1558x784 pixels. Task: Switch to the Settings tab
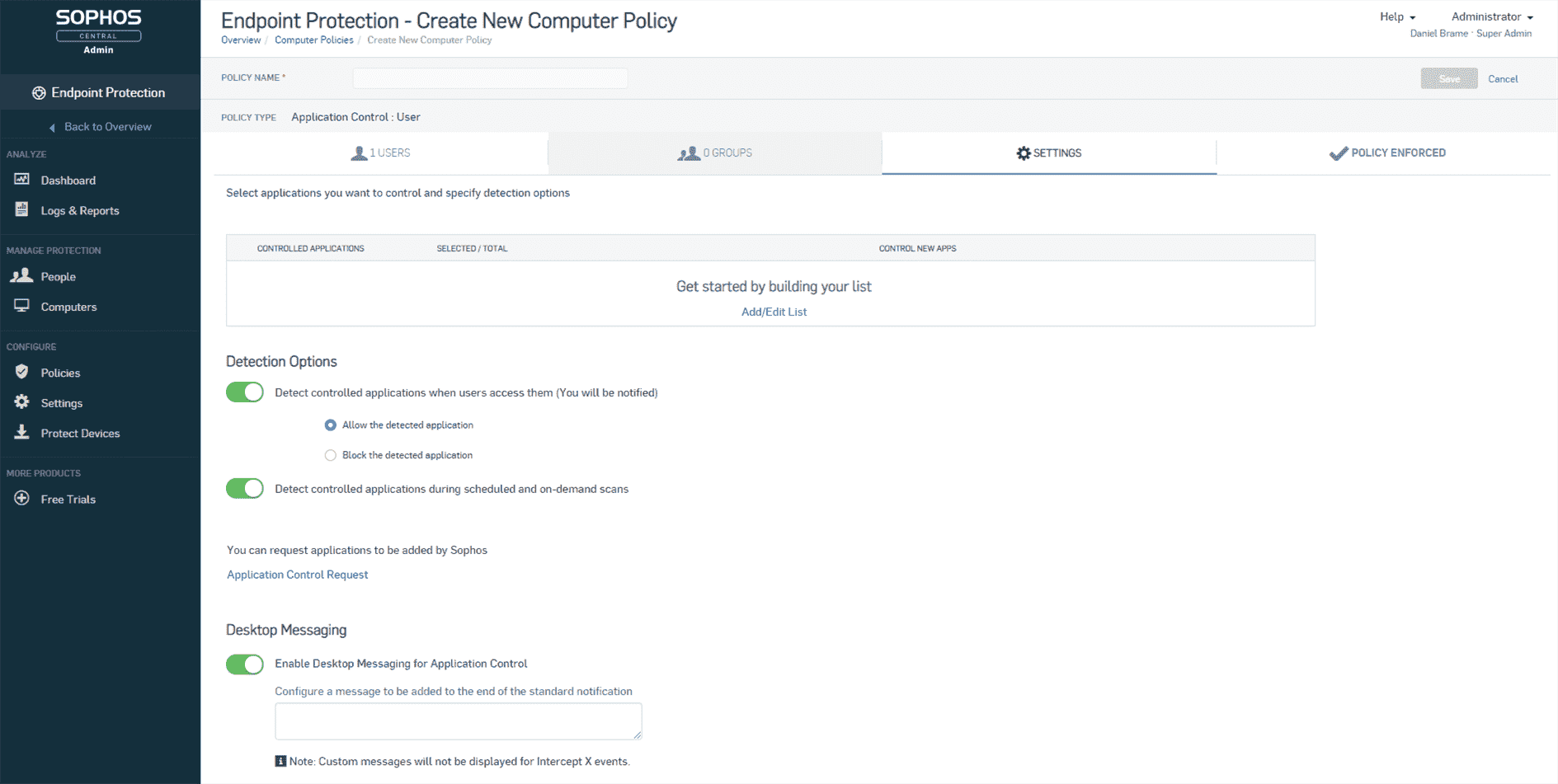coord(1049,153)
